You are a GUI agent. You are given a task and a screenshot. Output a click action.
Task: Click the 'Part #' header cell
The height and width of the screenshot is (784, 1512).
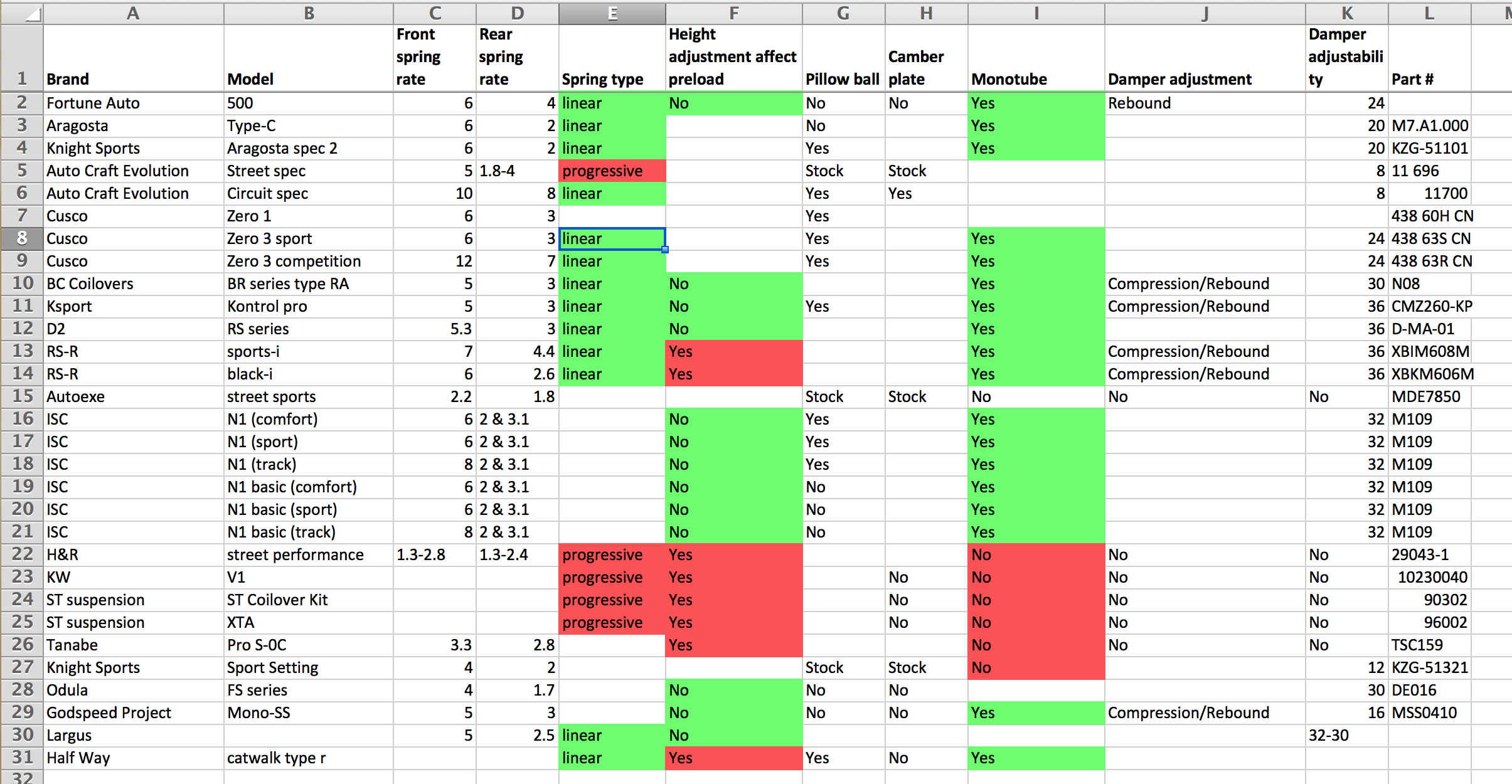coord(1429,58)
